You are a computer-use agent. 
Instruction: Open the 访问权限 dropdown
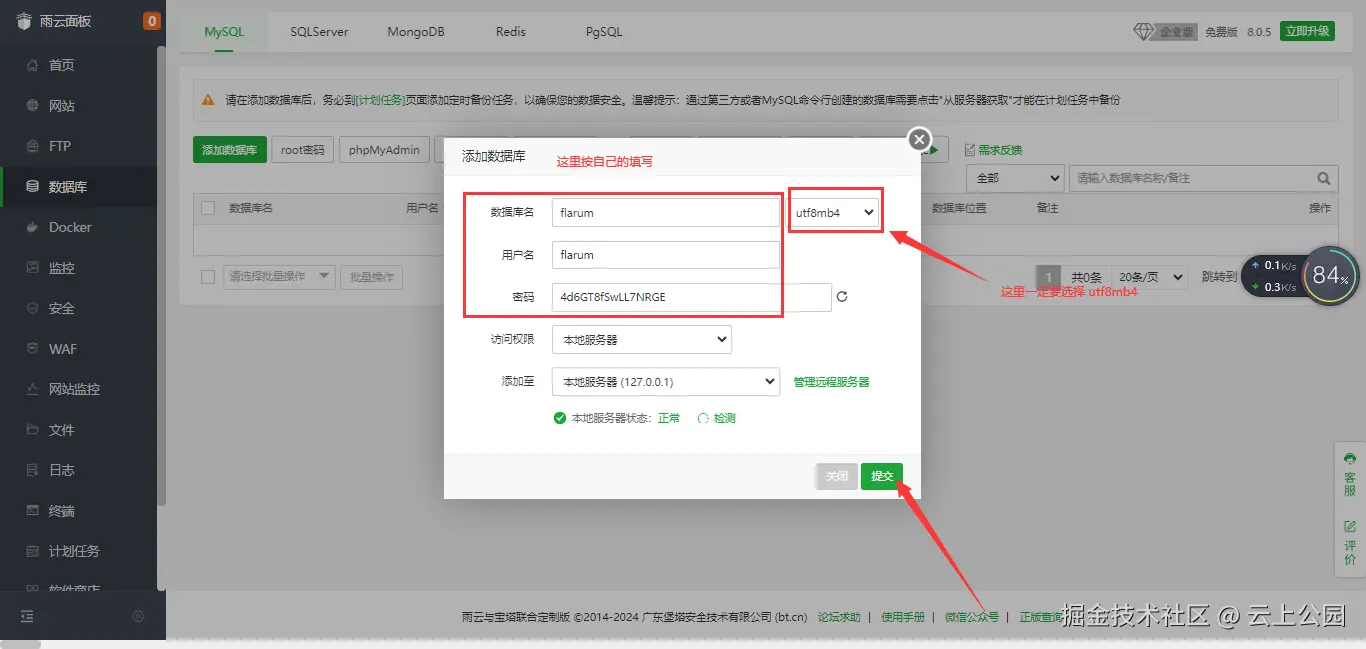[642, 340]
